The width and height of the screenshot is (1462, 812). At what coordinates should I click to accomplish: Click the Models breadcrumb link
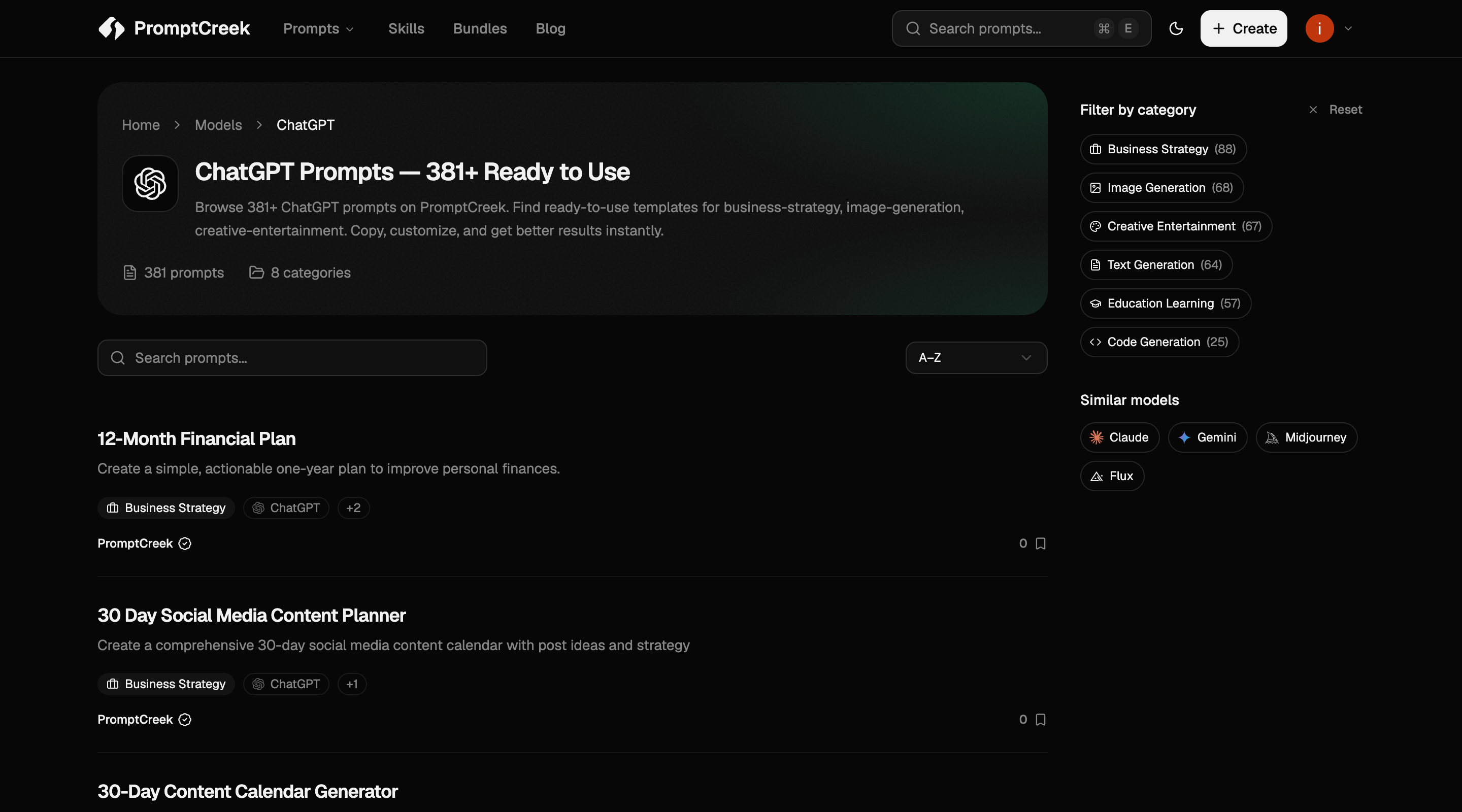pos(218,125)
